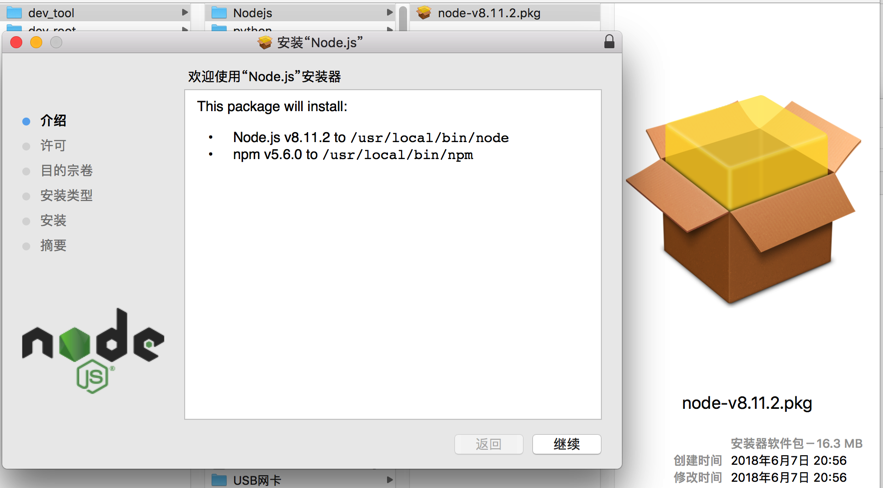This screenshot has width=883, height=488.
Task: Click the large package box preview in Finder
Action: 743,199
